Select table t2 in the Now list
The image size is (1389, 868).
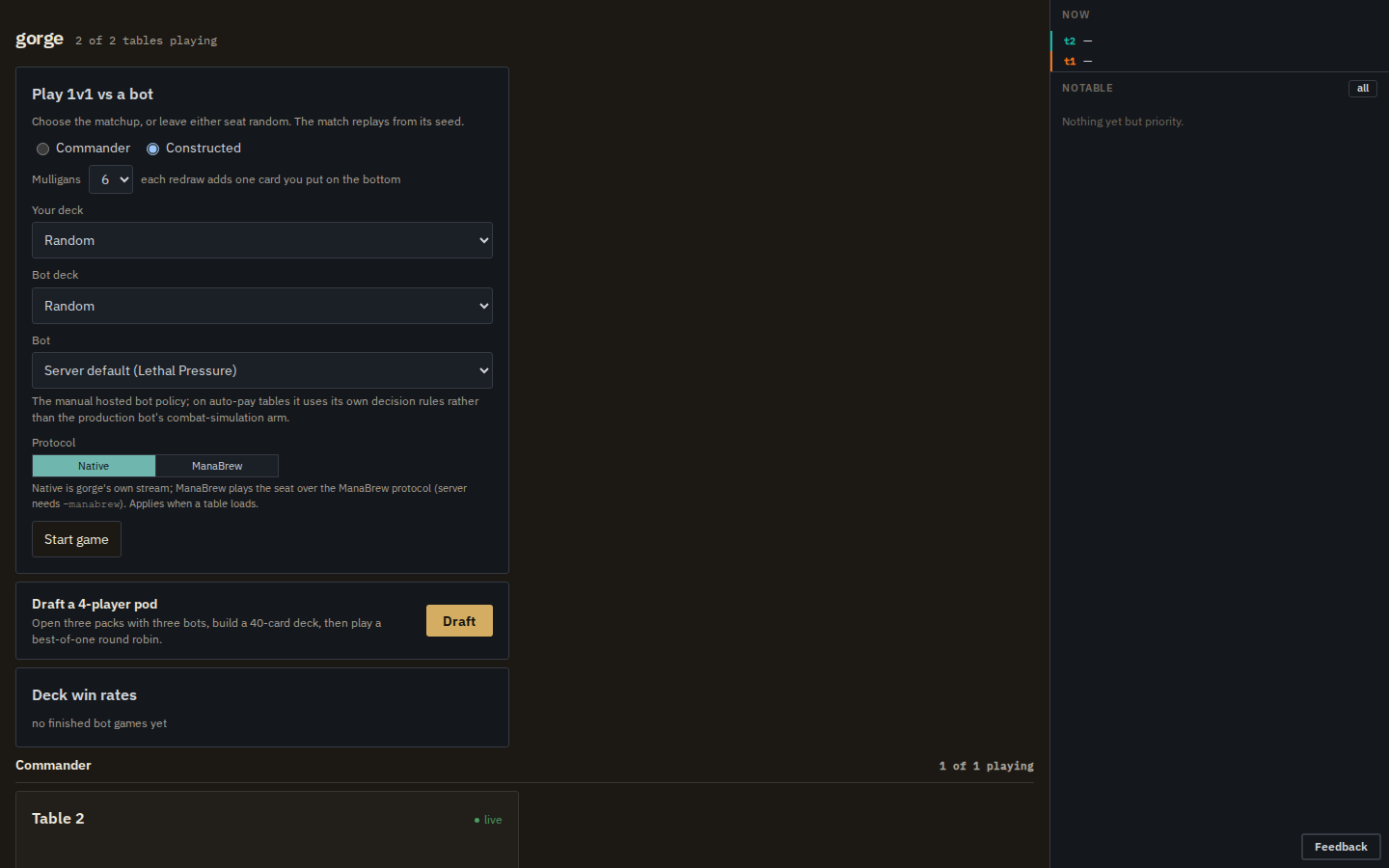pos(1219,41)
